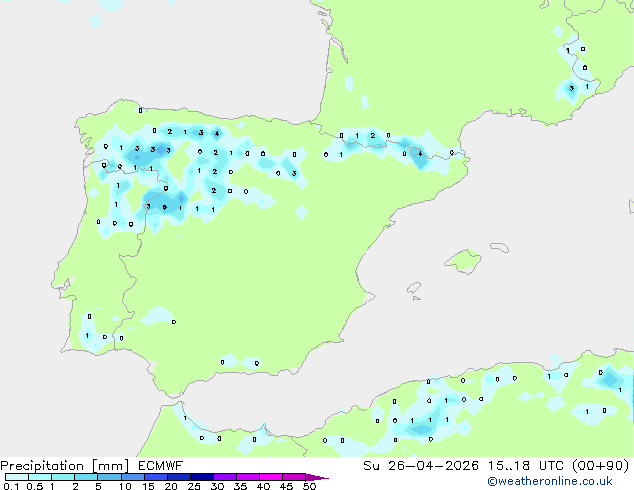Click the '0.5' legend scale label

tap(34, 486)
